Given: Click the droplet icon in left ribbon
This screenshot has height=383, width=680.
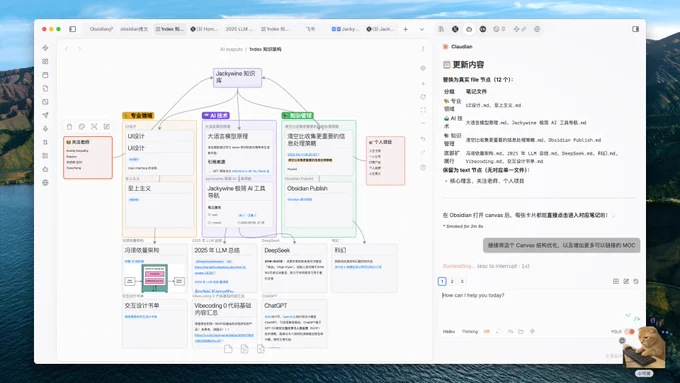Looking at the screenshot, I should click(x=45, y=128).
